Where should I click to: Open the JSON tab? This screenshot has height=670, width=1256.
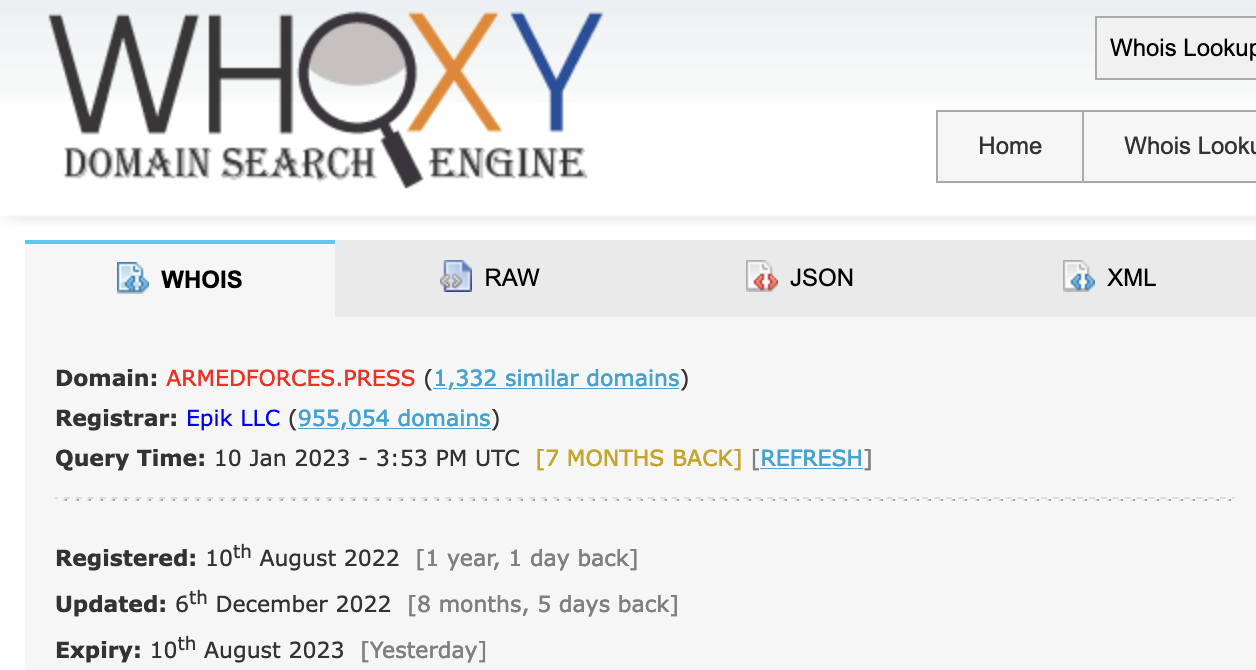point(800,279)
